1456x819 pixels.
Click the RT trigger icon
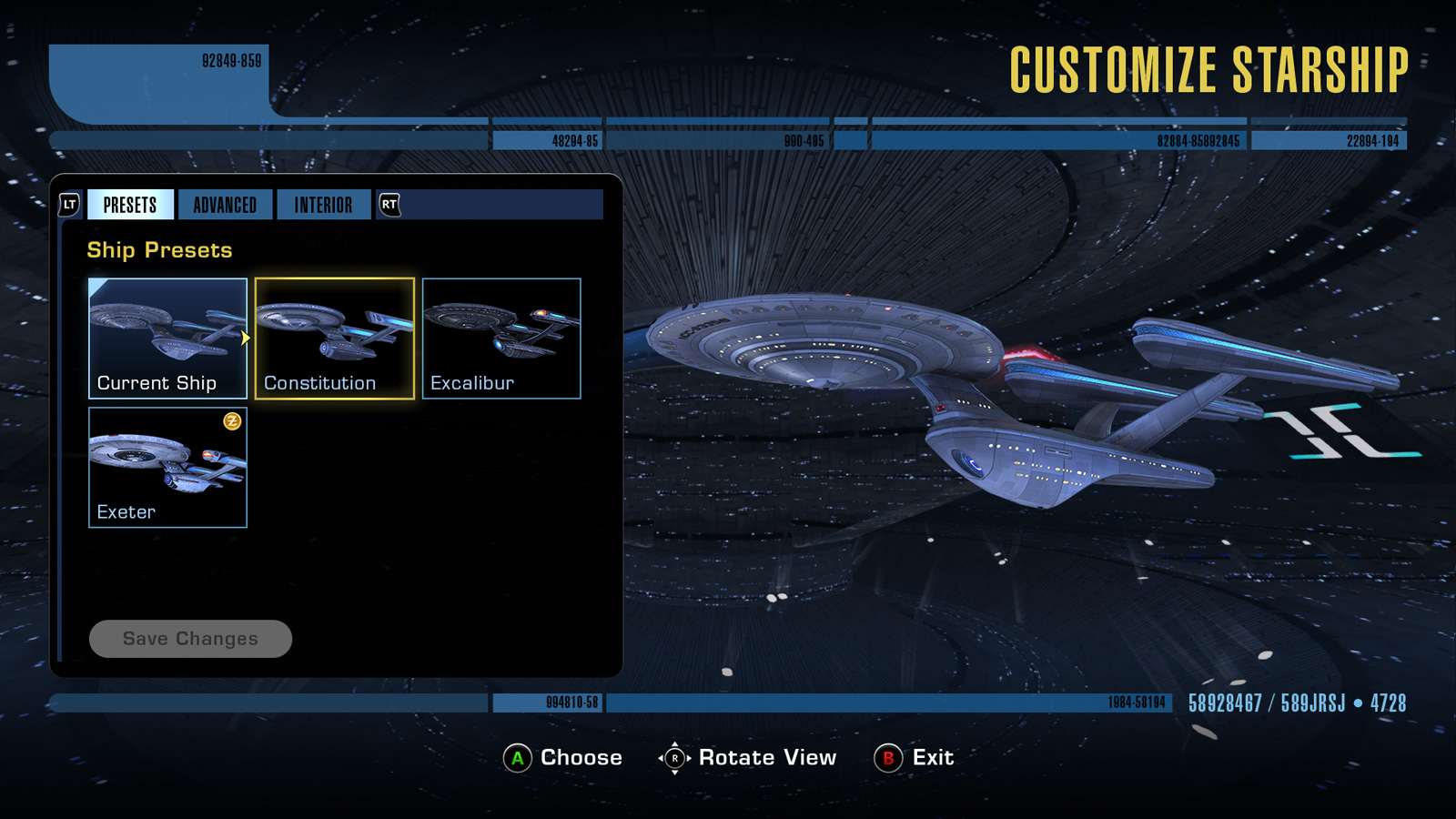[389, 205]
